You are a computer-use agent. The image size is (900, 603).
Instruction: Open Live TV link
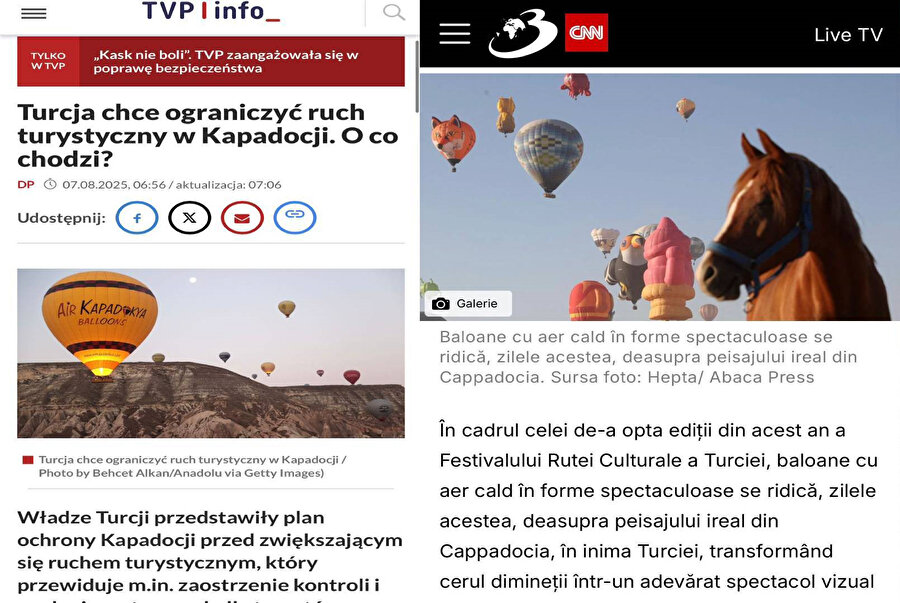pyautogui.click(x=848, y=35)
